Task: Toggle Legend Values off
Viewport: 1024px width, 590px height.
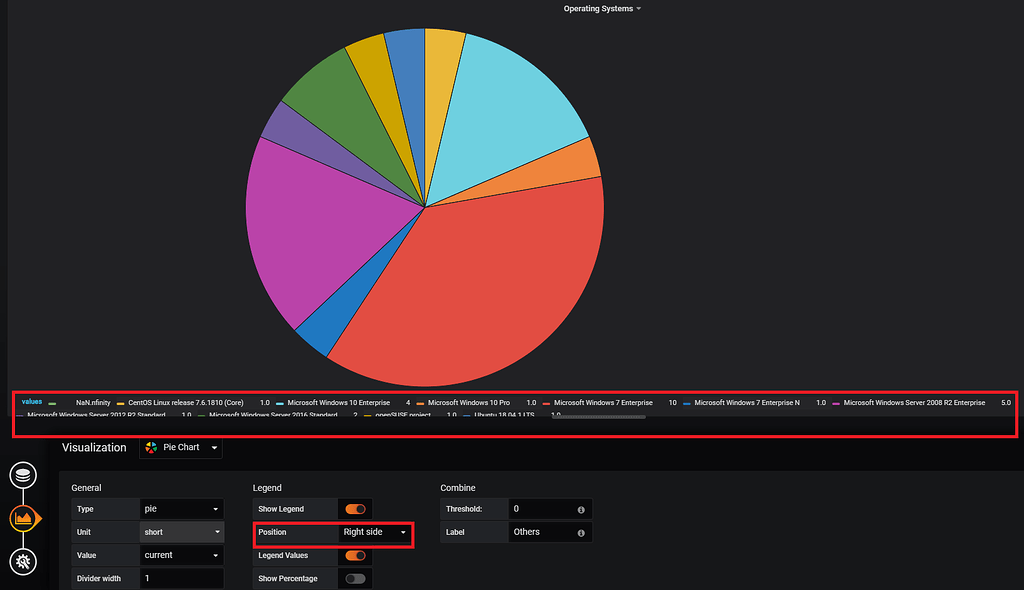Action: click(x=355, y=555)
